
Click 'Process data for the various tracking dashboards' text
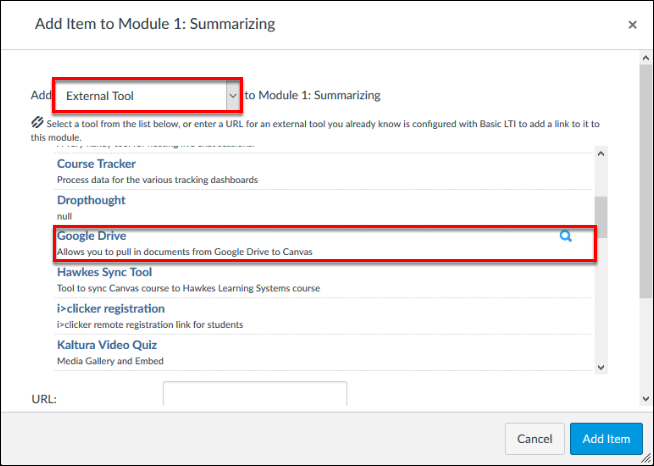(x=157, y=180)
